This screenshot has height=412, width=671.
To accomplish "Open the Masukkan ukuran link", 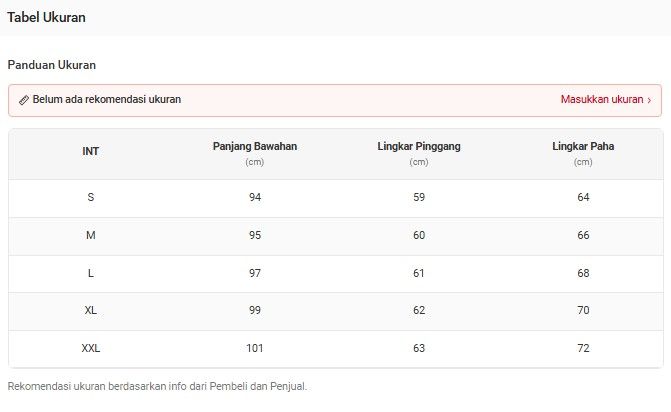I will (601, 100).
